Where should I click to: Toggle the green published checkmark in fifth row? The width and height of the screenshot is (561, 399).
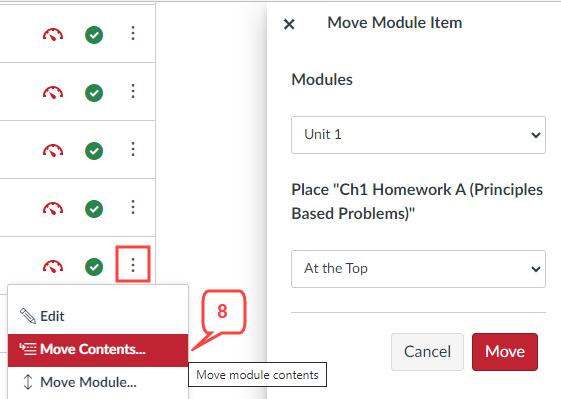[x=94, y=267]
